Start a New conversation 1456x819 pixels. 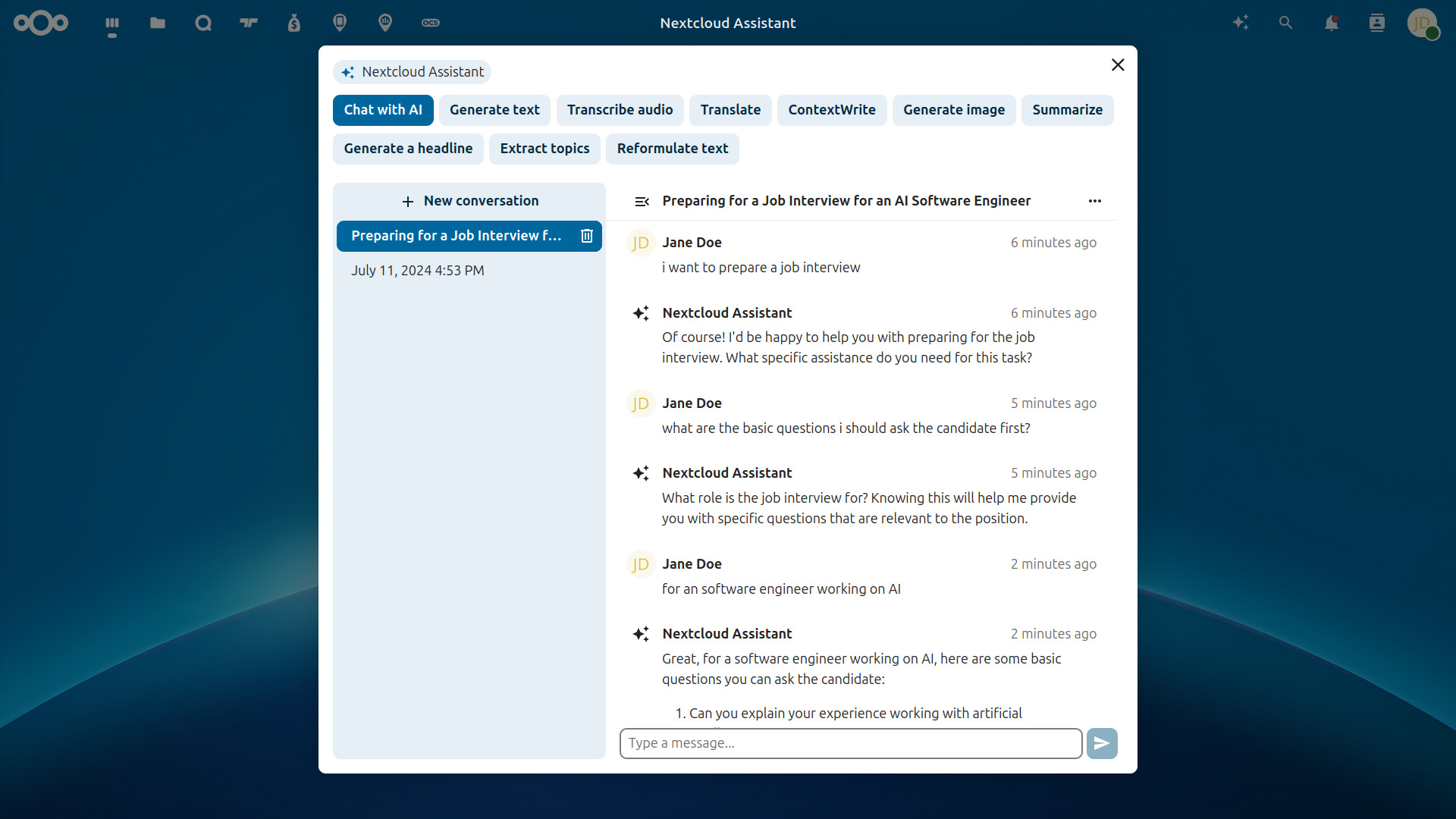coord(469,201)
